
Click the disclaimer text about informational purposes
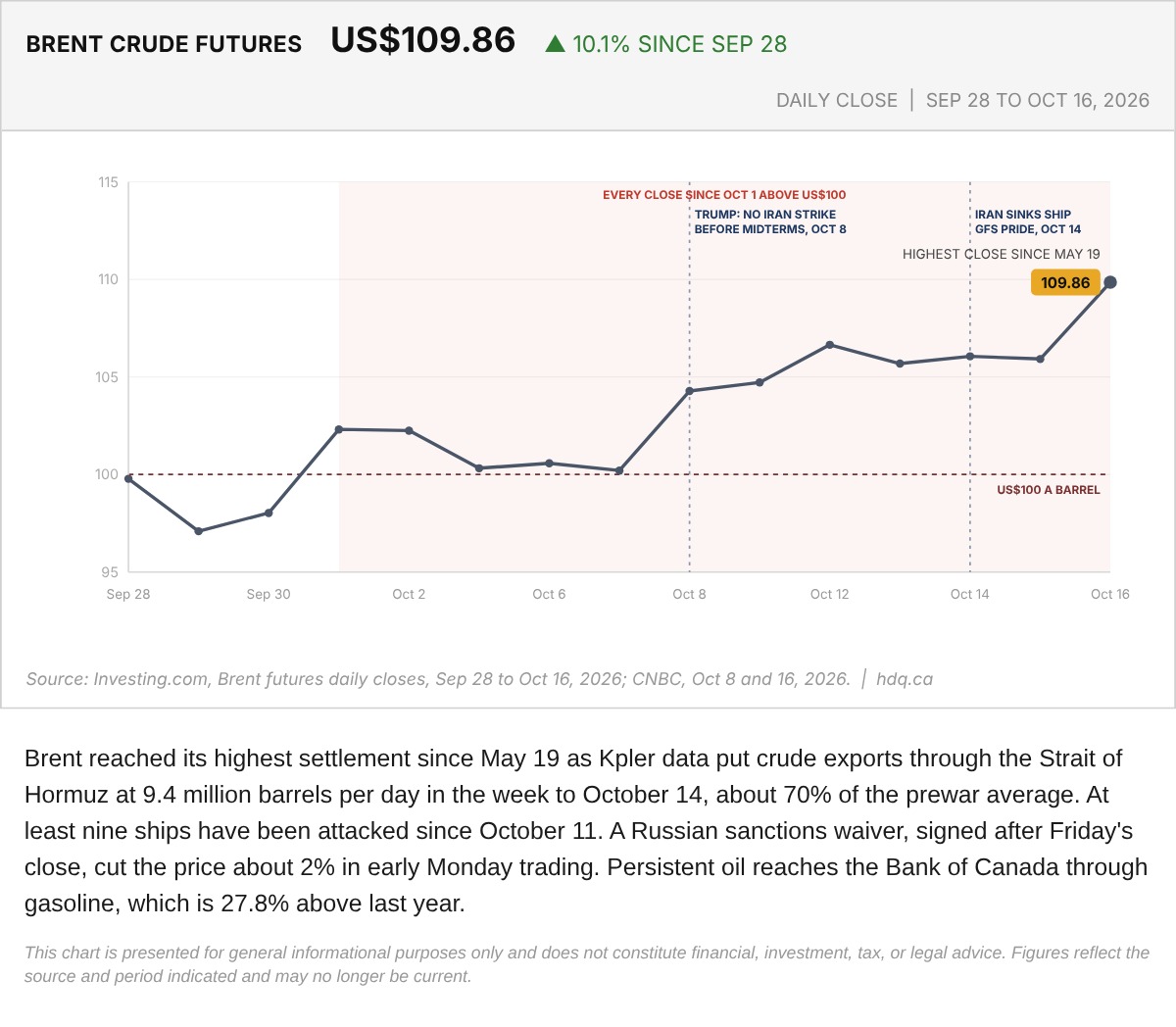pyautogui.click(x=587, y=964)
